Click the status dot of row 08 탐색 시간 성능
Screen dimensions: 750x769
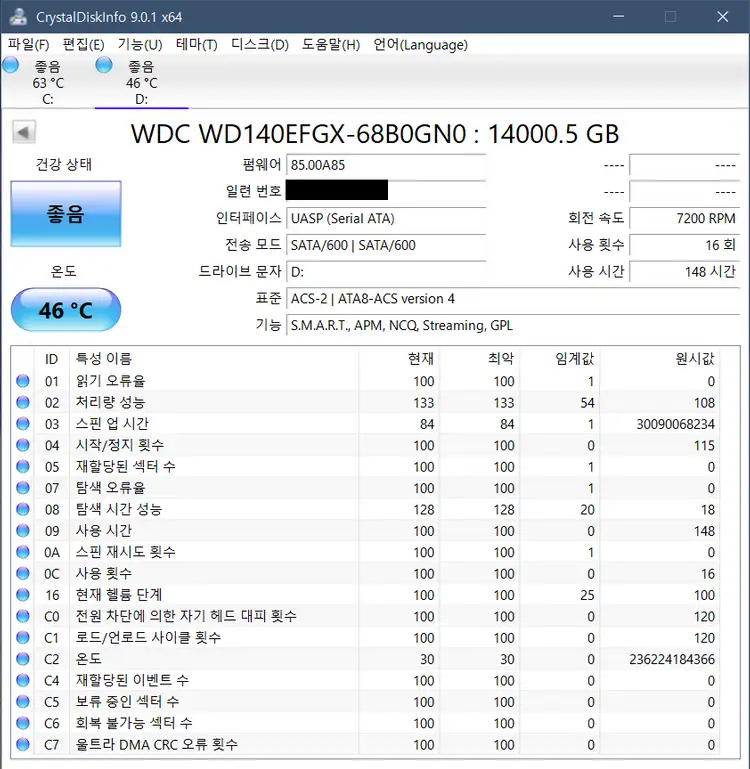[23, 509]
